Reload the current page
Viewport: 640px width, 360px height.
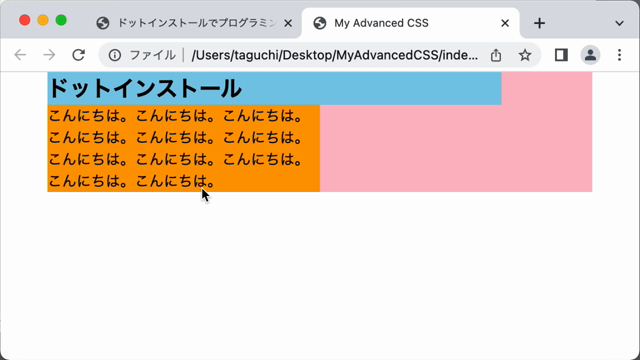(x=78, y=55)
